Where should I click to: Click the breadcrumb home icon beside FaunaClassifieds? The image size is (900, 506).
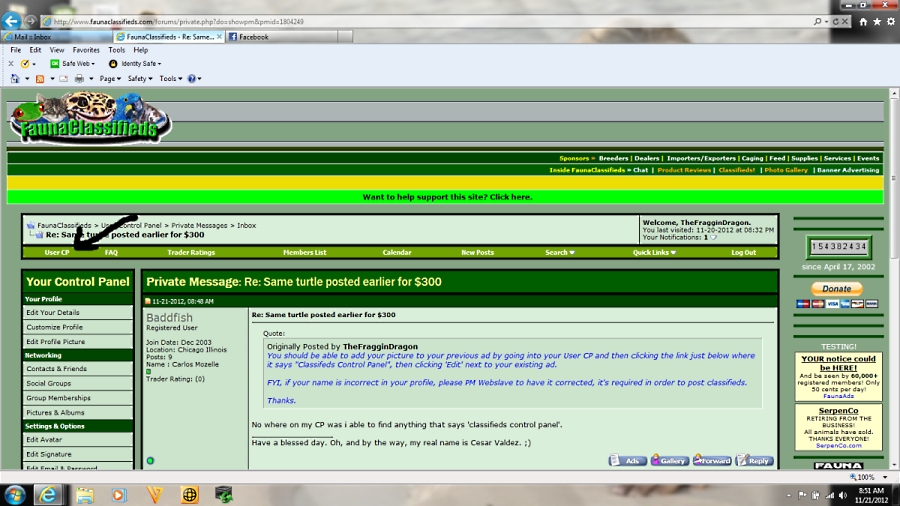point(30,225)
